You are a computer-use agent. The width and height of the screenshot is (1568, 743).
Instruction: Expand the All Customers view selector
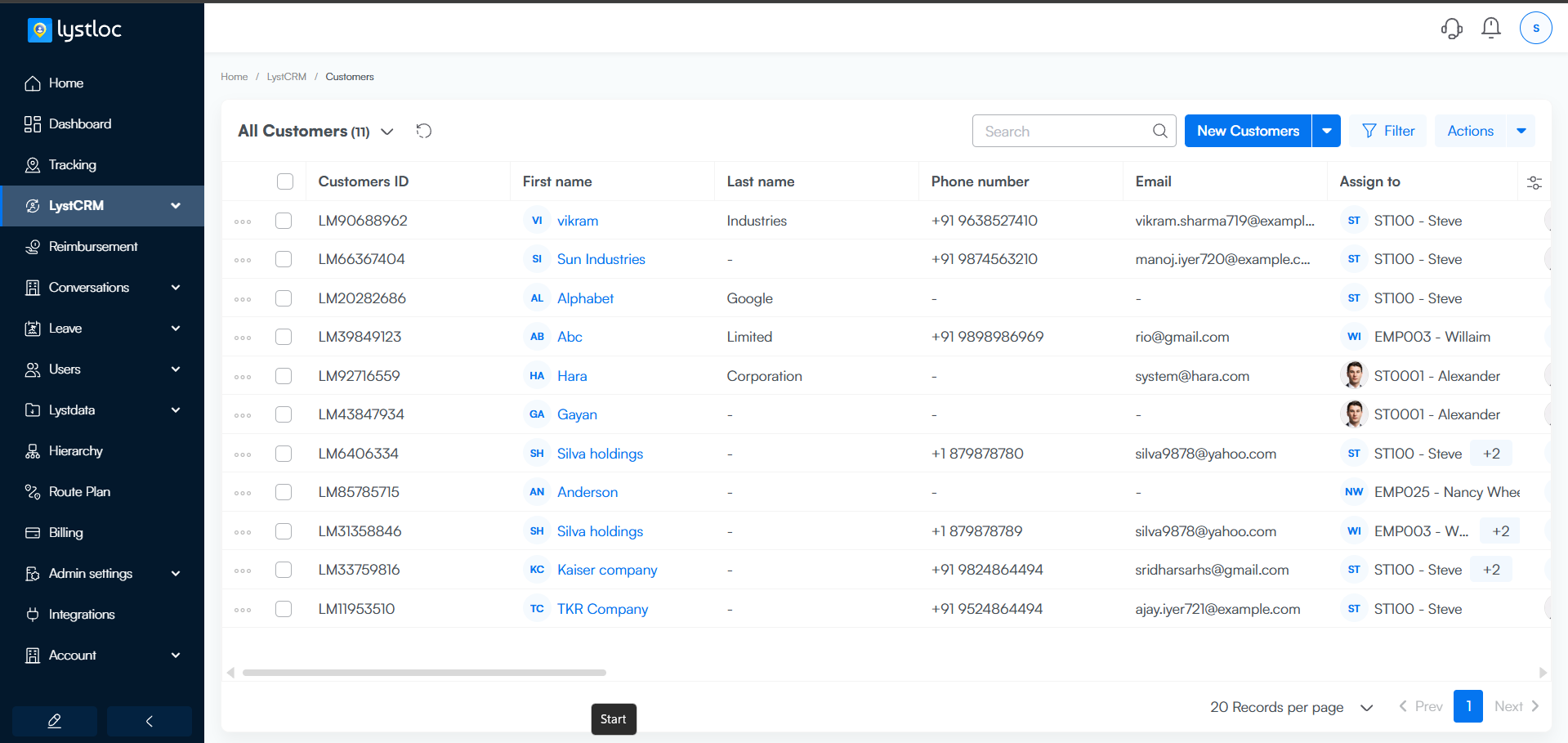tap(387, 132)
